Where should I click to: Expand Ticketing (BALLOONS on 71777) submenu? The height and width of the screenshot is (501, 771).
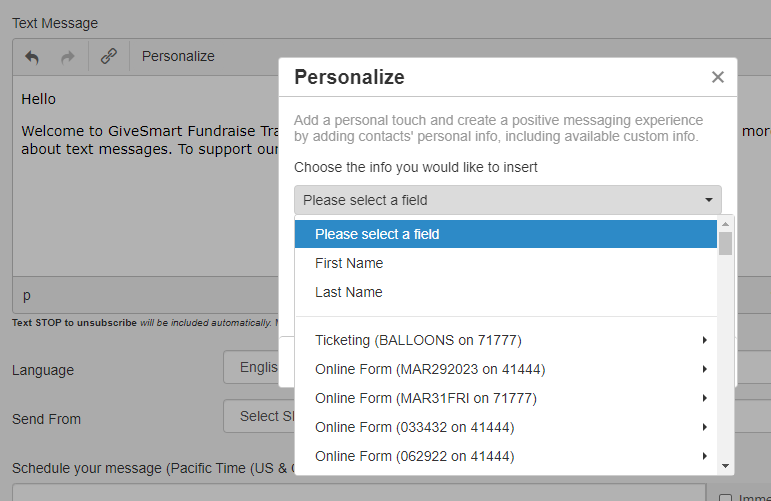[510, 340]
